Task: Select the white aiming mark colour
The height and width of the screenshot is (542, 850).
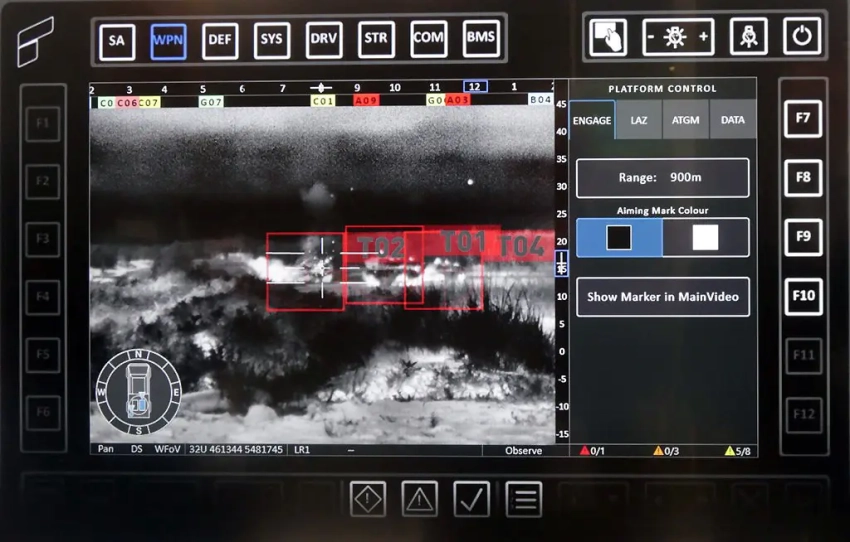Action: [x=705, y=237]
